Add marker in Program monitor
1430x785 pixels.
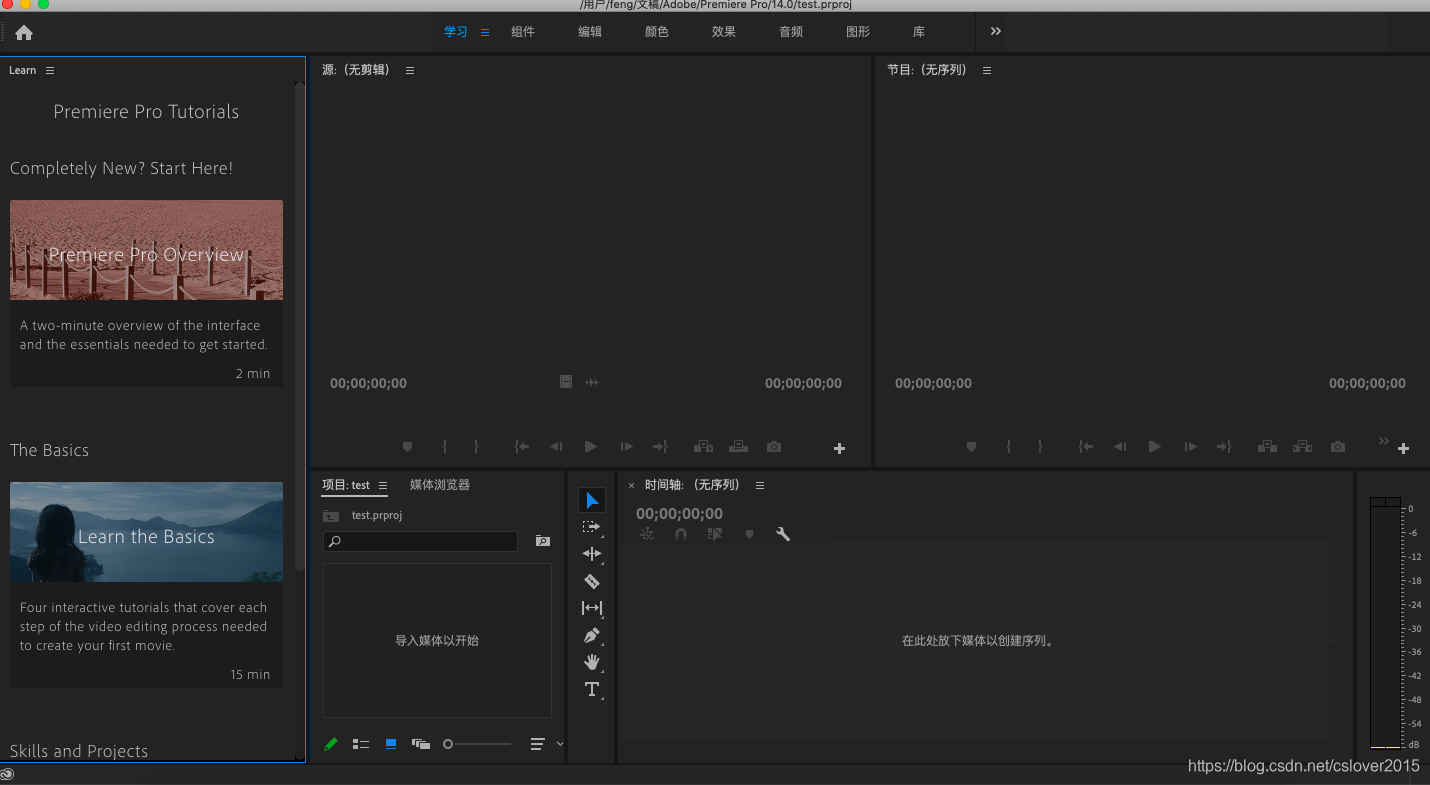[x=971, y=447]
